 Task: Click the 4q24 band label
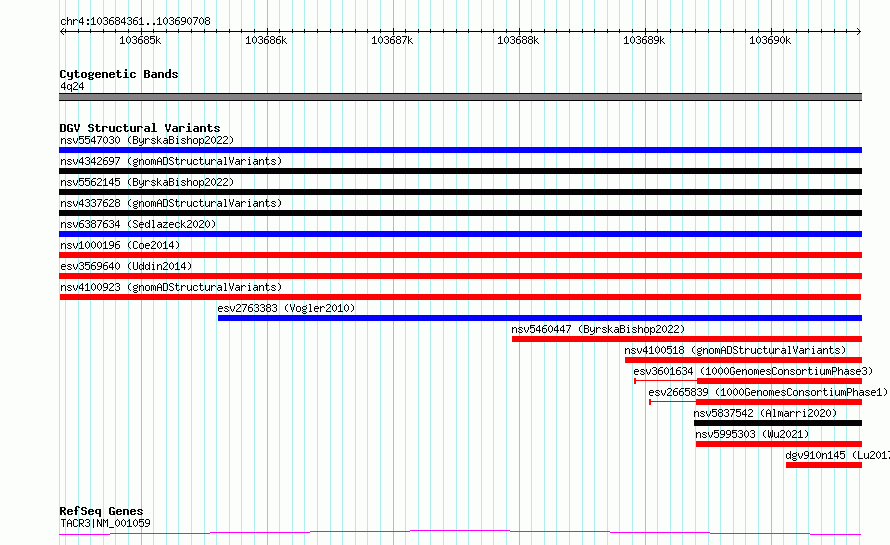pyautogui.click(x=72, y=86)
